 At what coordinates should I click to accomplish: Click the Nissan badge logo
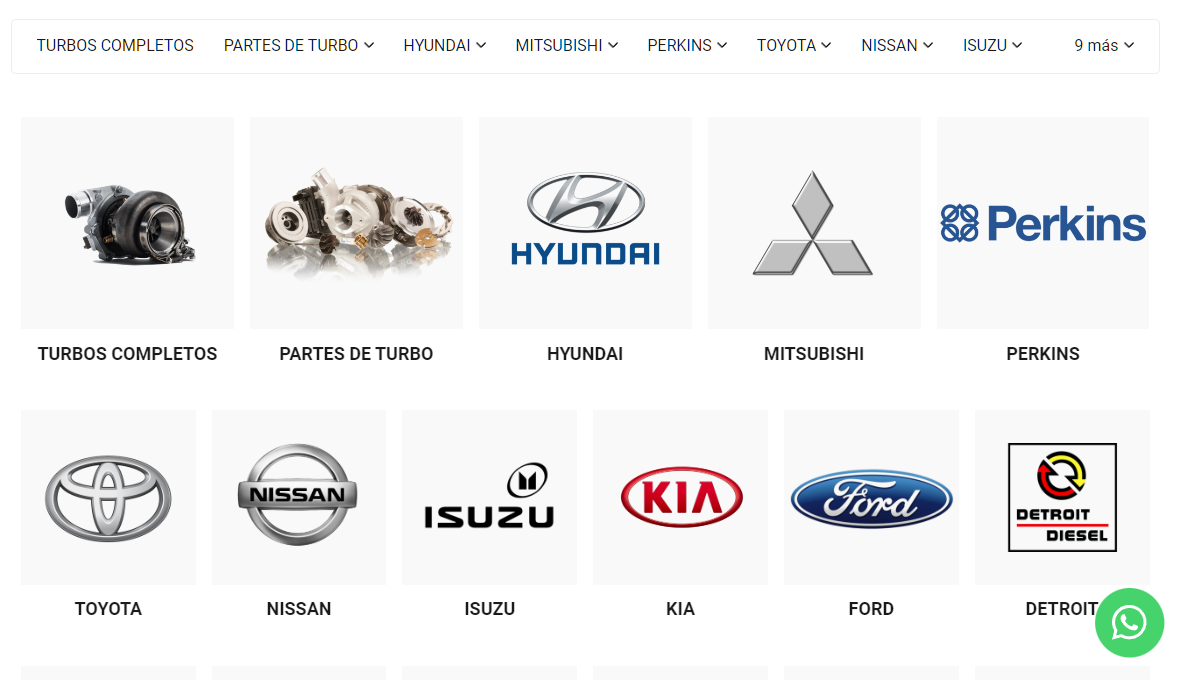click(x=298, y=498)
